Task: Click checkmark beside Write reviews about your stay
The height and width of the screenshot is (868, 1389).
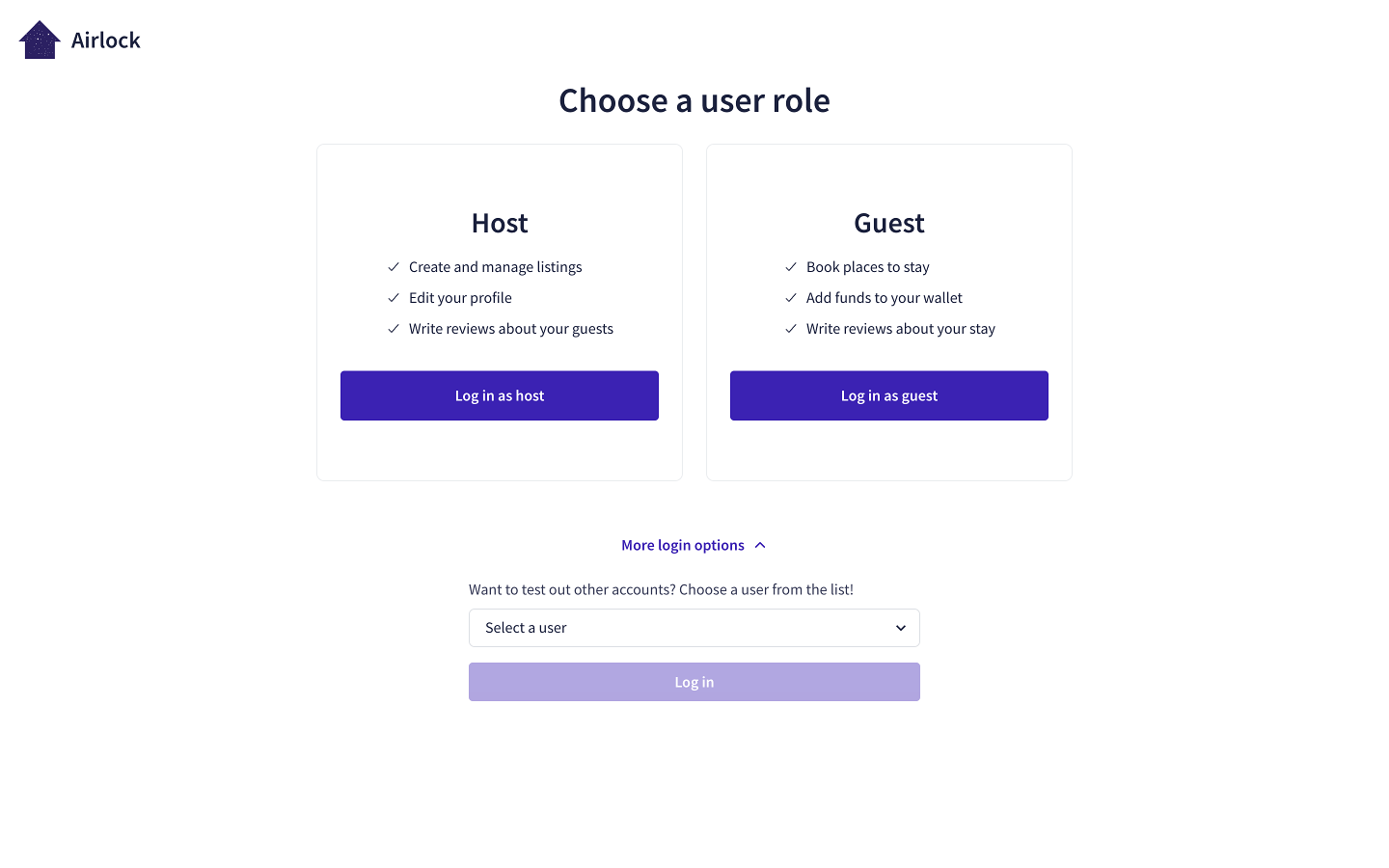Action: click(x=791, y=329)
